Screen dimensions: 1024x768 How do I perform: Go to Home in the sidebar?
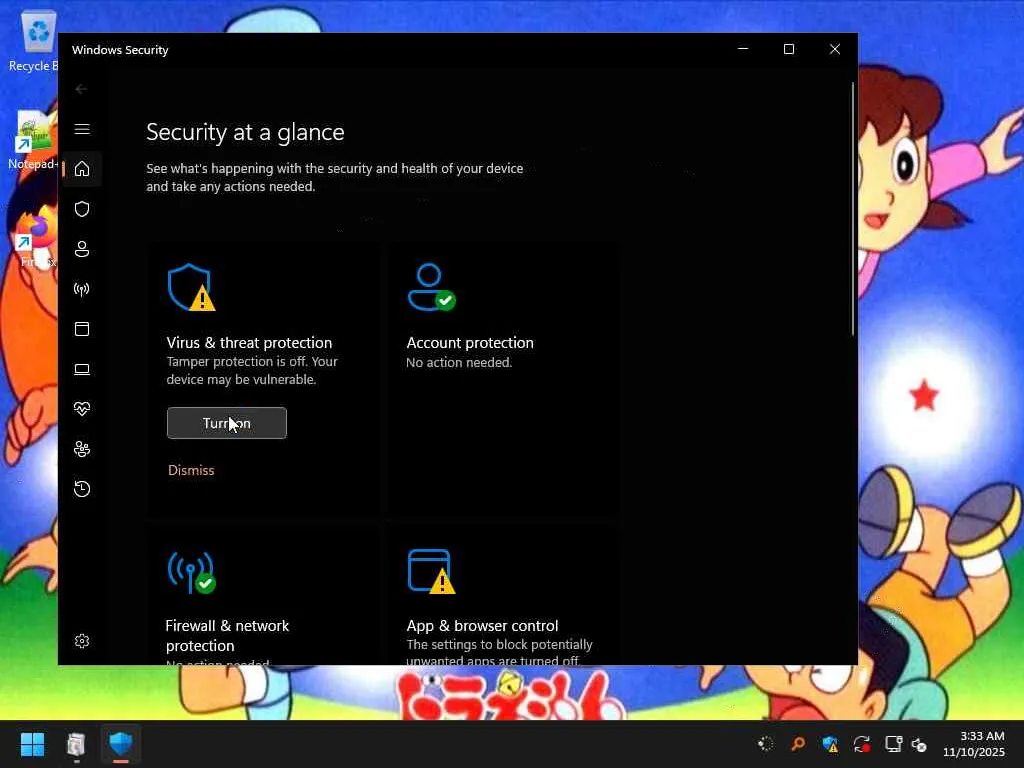[x=82, y=169]
